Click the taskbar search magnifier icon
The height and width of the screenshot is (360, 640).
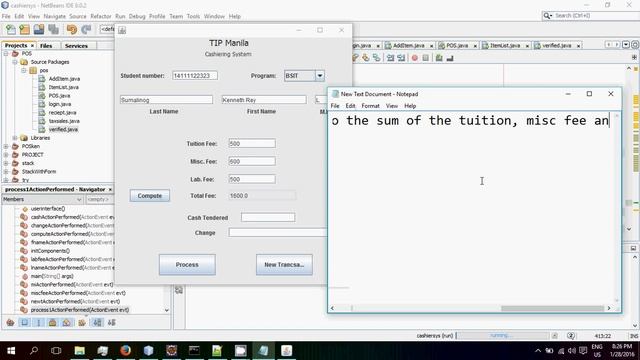[x=34, y=351]
